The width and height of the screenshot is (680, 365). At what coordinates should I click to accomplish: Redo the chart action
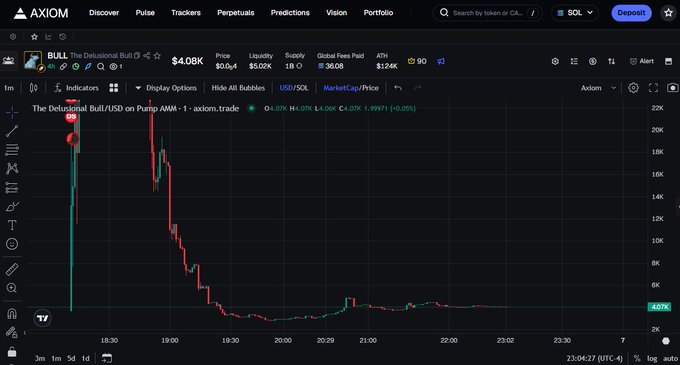coord(417,88)
